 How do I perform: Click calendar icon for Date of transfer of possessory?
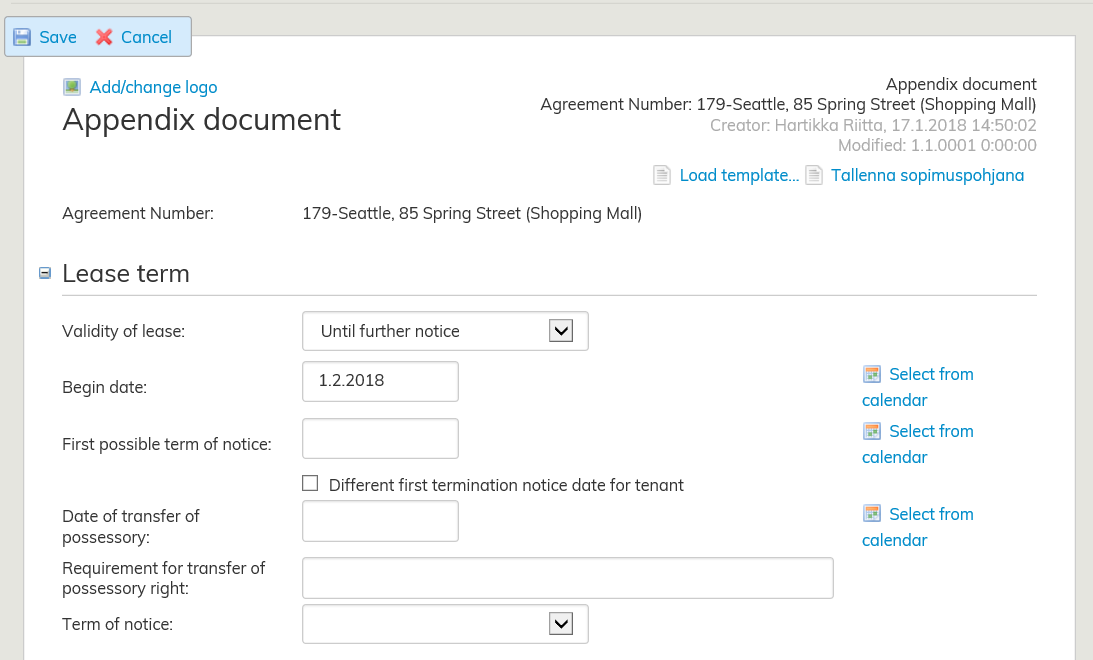pyautogui.click(x=872, y=514)
